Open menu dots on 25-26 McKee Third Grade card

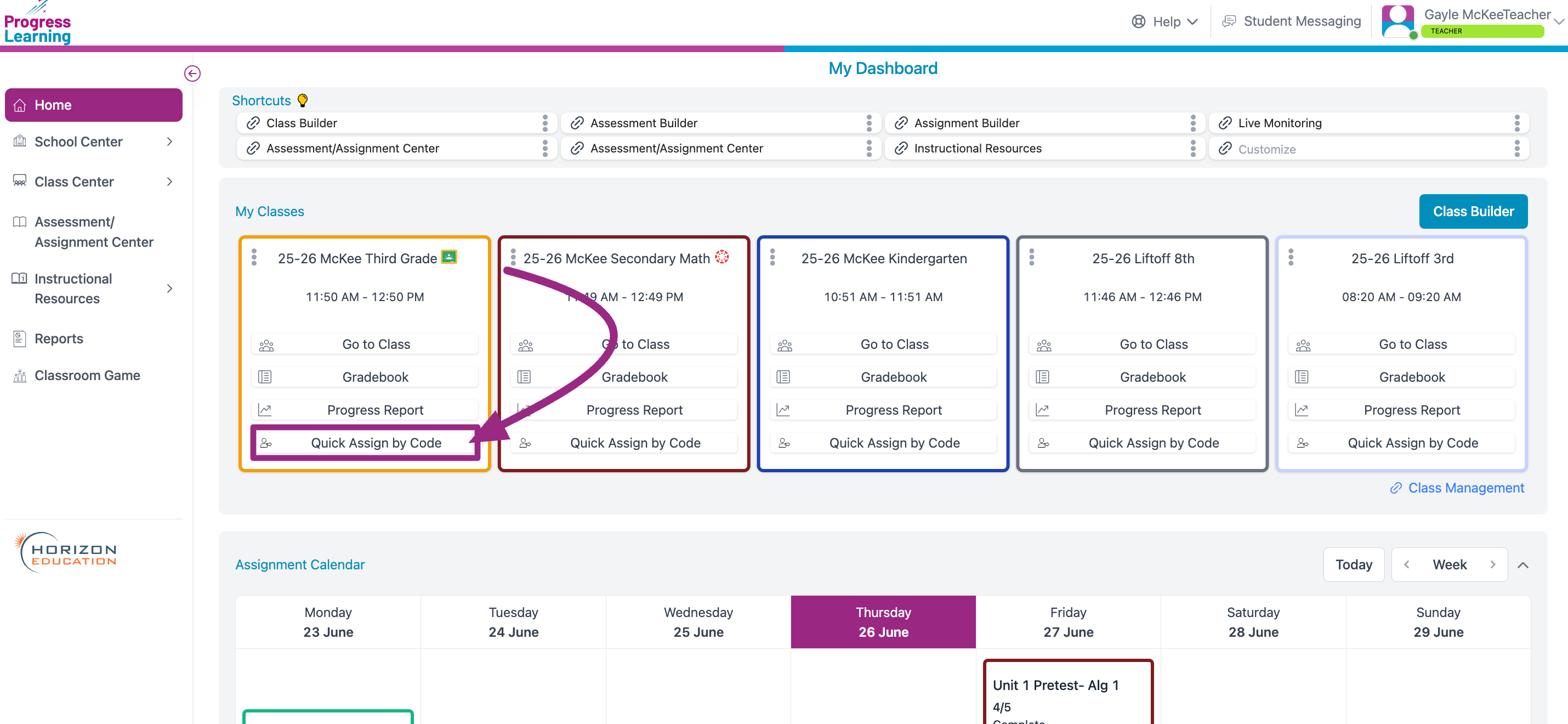click(x=254, y=258)
